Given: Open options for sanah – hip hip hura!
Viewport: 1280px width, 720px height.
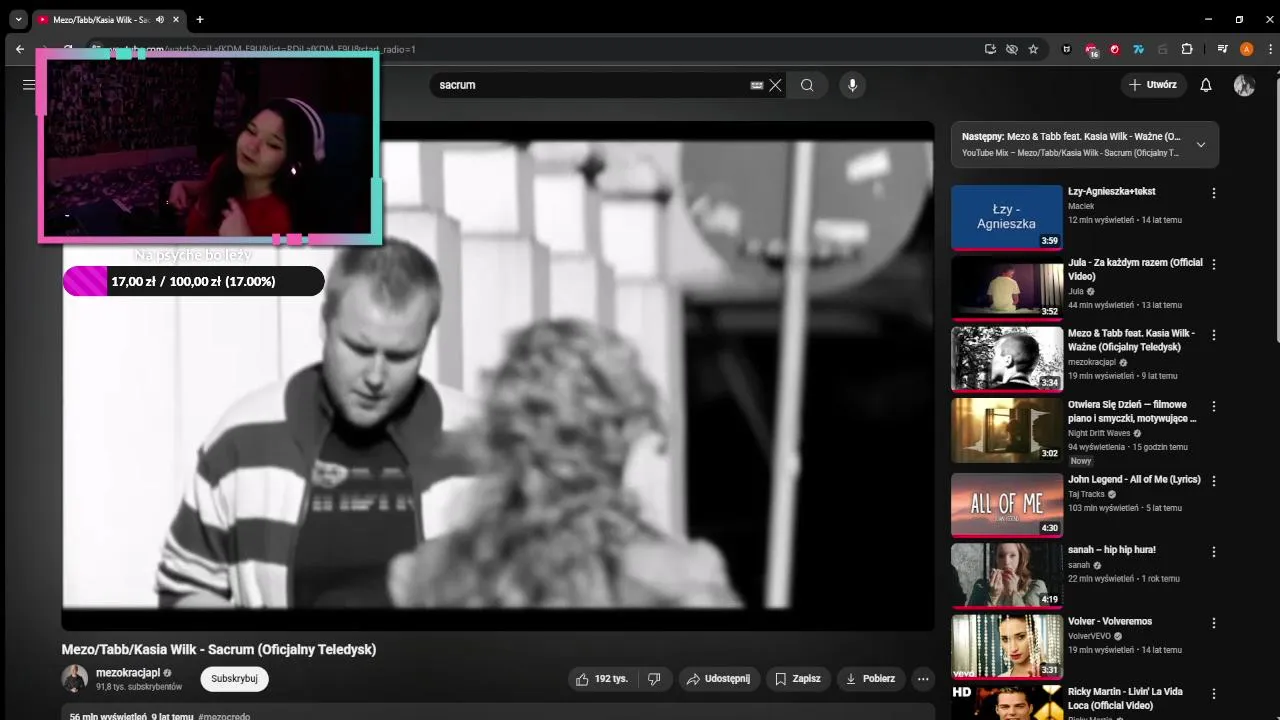Looking at the screenshot, I should tap(1214, 551).
